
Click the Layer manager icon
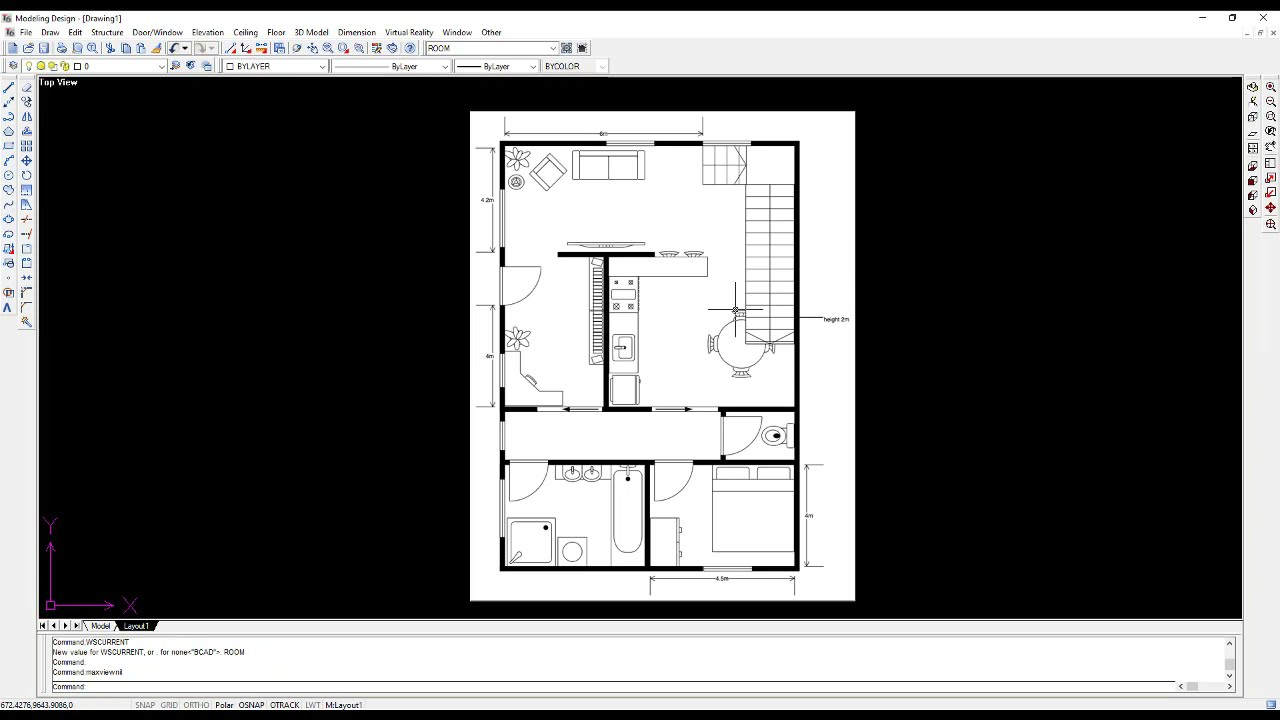[x=12, y=66]
